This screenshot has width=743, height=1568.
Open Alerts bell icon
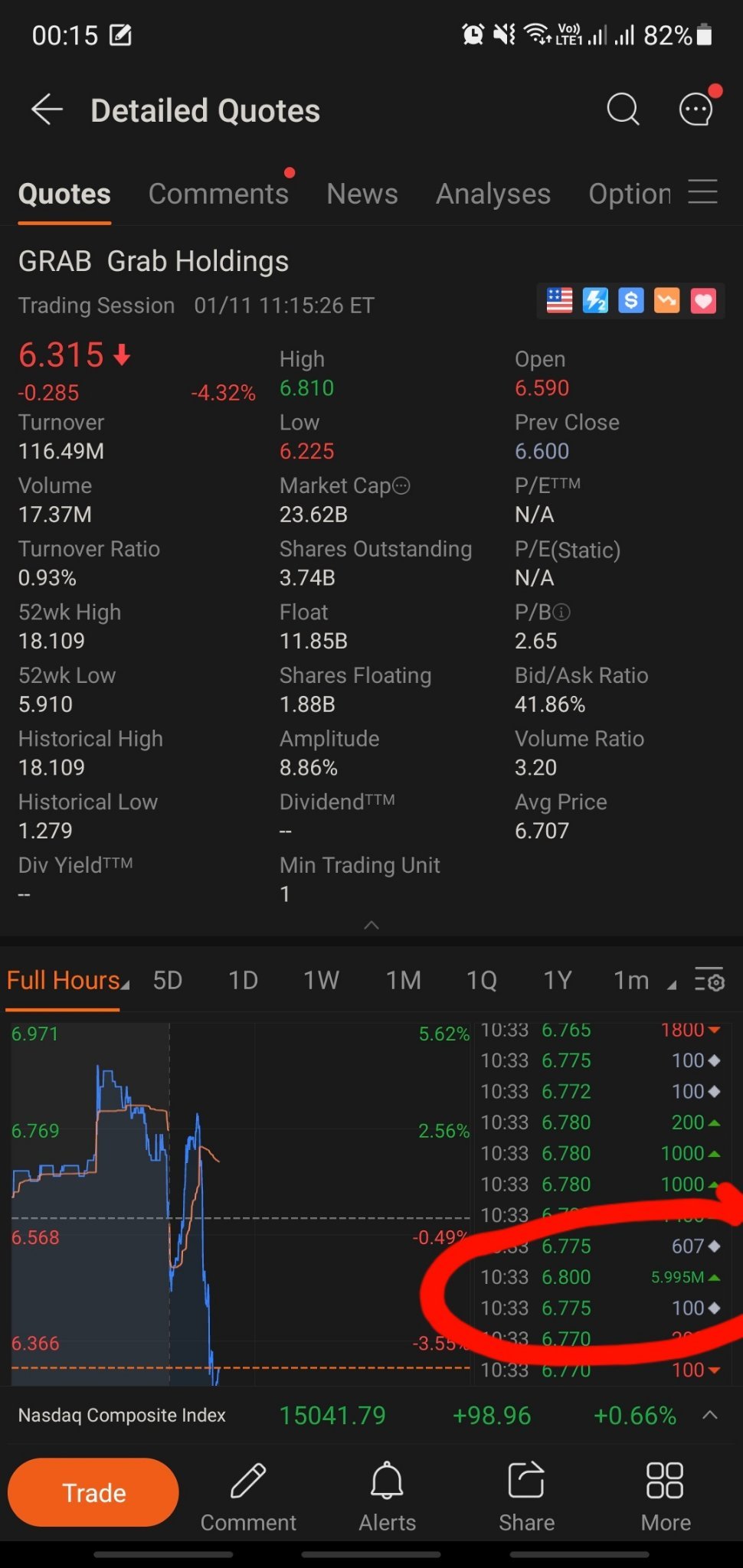(x=388, y=1481)
